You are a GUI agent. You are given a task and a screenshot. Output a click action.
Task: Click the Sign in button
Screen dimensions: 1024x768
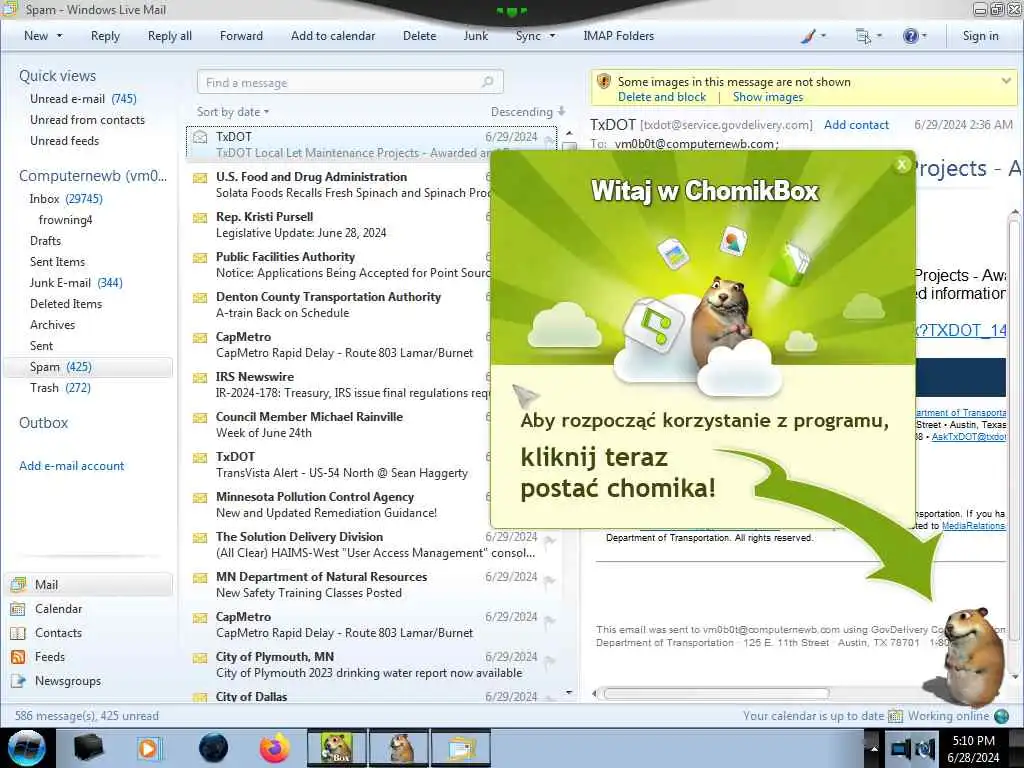(980, 36)
